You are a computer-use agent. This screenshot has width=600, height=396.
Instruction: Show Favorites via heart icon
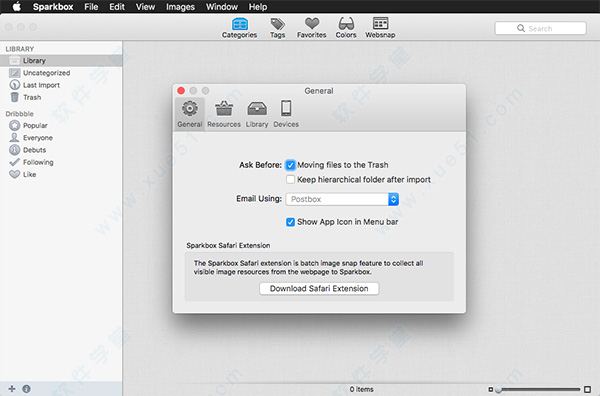(x=311, y=28)
